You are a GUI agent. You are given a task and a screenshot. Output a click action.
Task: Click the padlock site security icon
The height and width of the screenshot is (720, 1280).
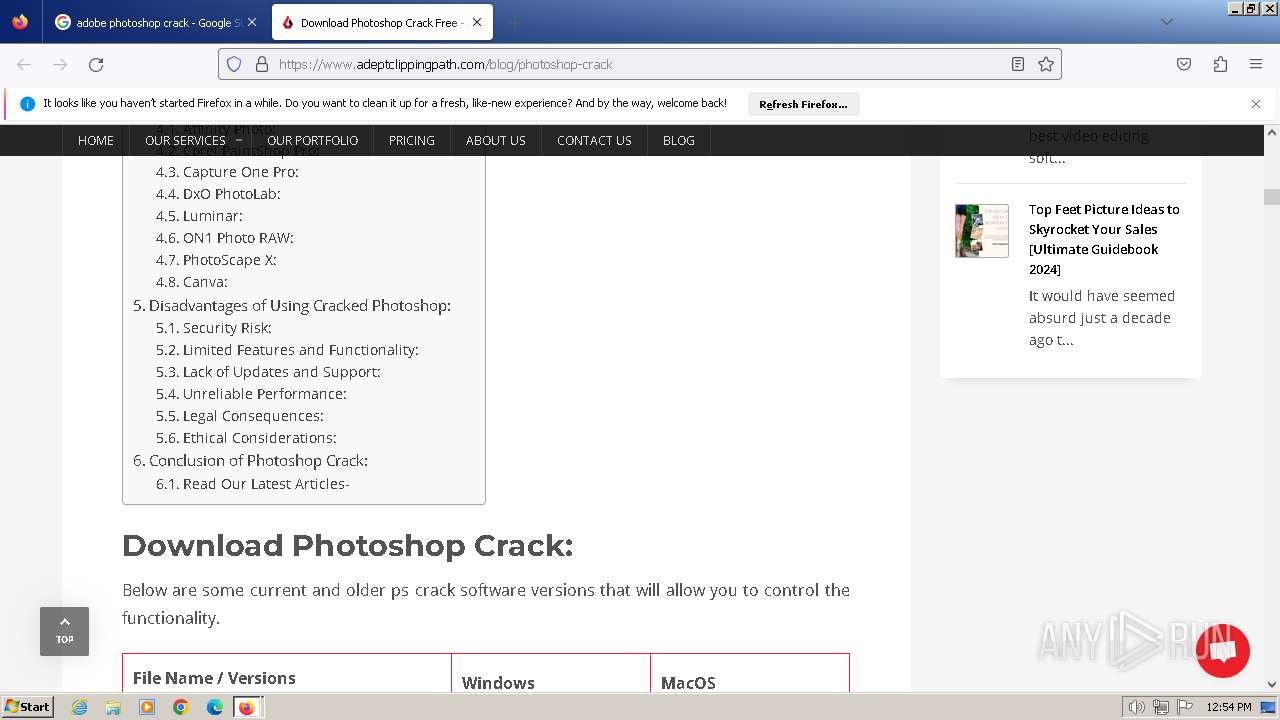(262, 64)
